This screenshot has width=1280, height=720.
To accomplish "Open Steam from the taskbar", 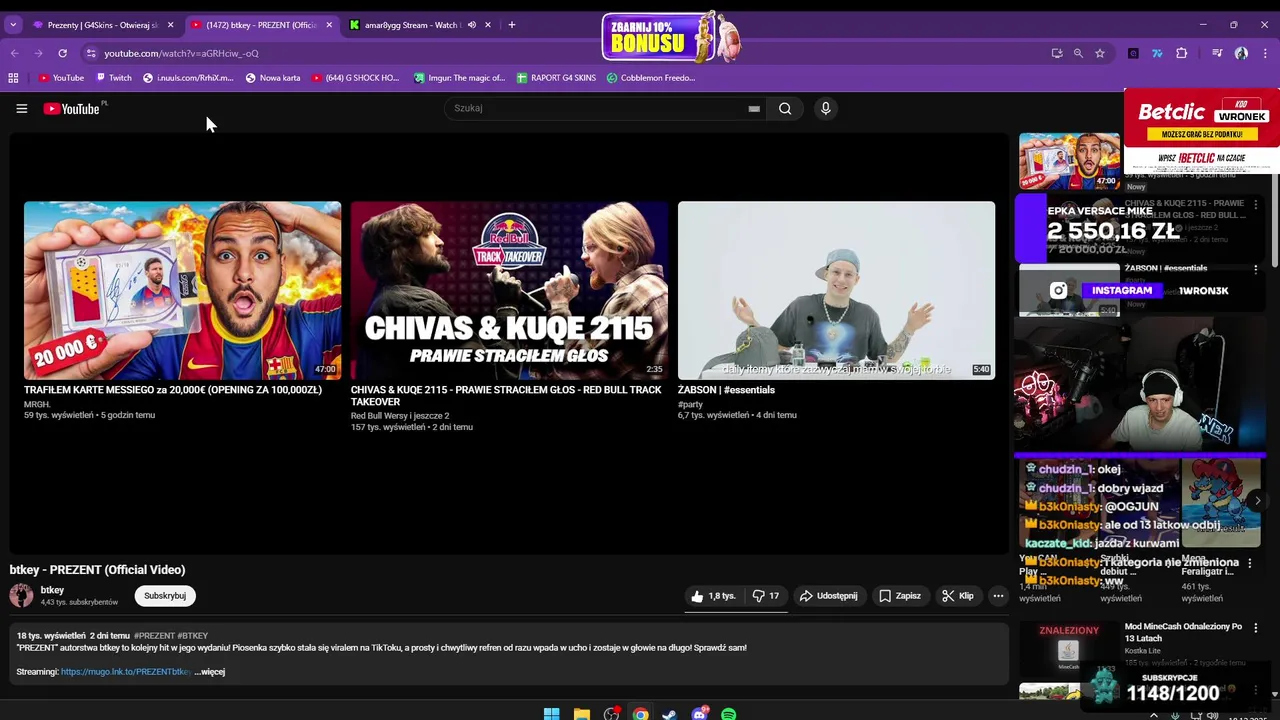I will tap(670, 714).
